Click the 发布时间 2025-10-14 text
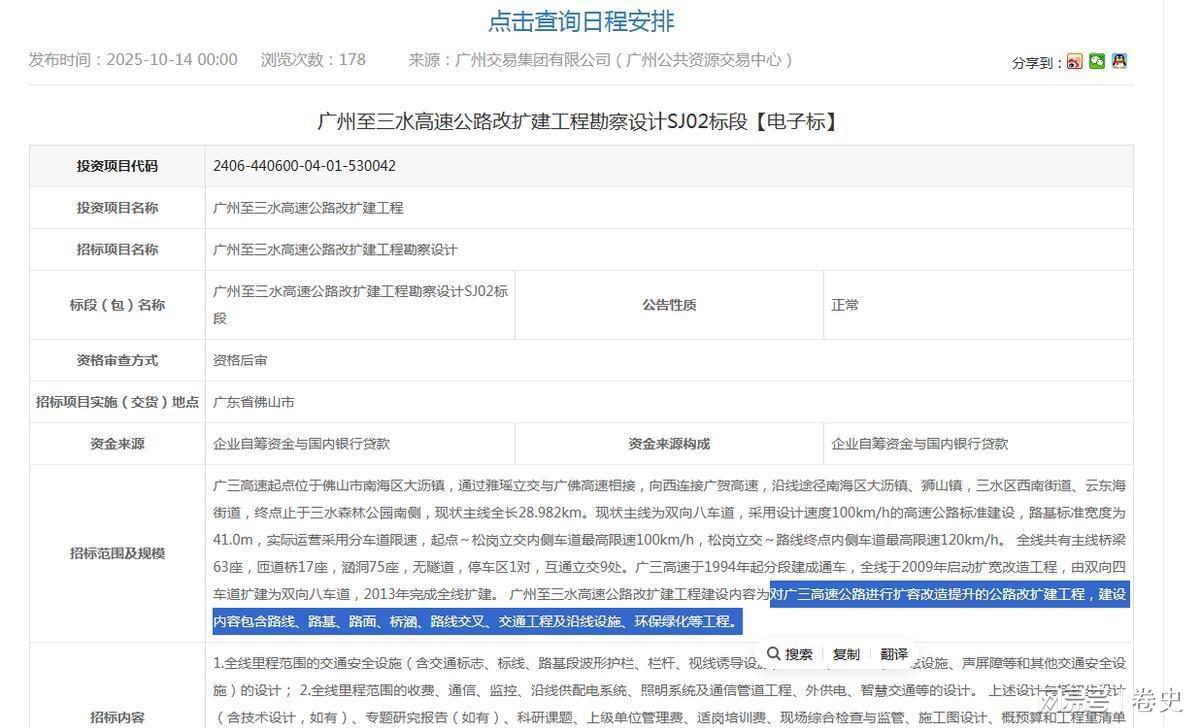1200x728 pixels. pos(133,60)
